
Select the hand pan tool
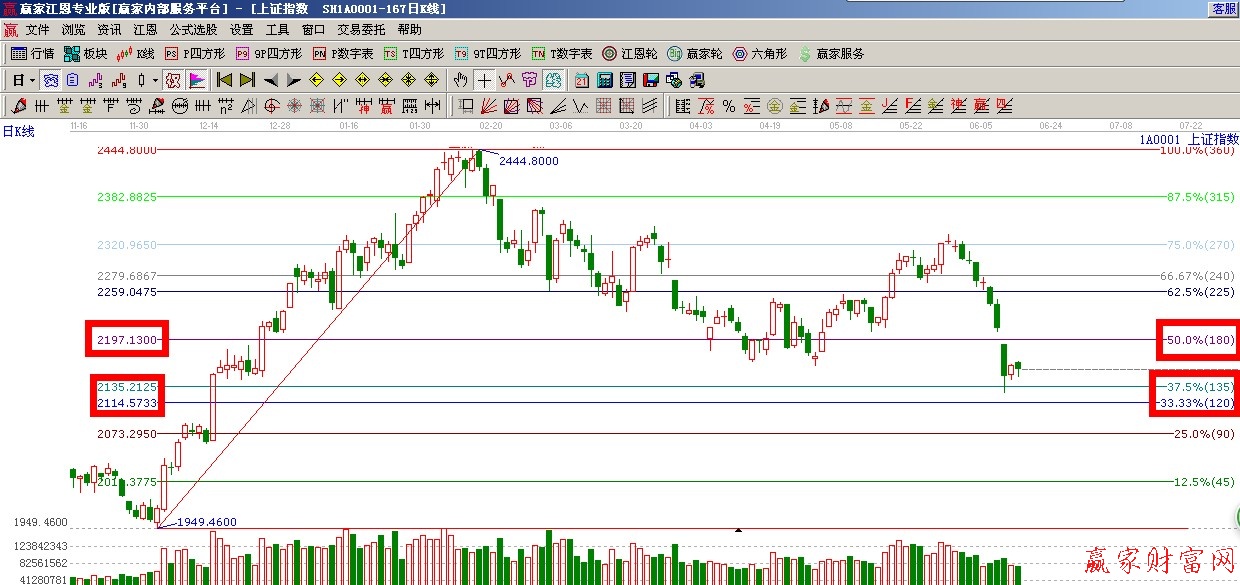(x=461, y=80)
